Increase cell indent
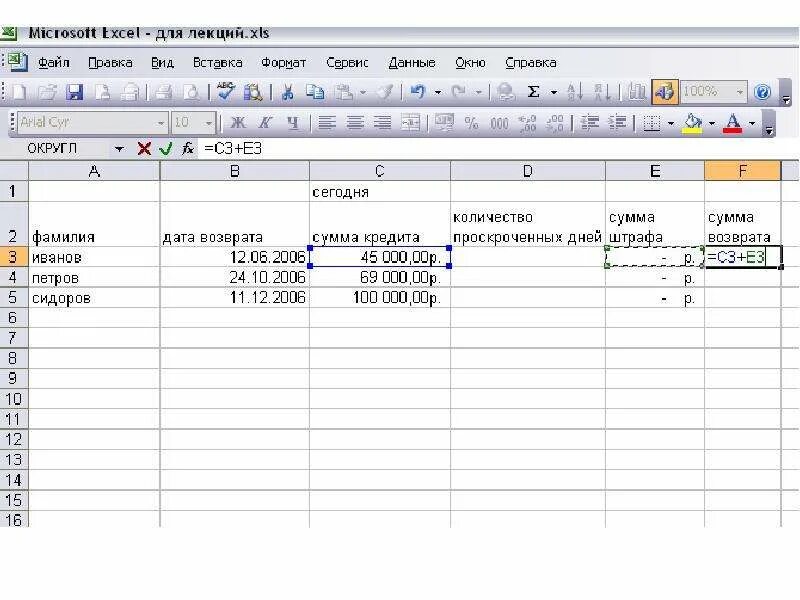The height and width of the screenshot is (600, 800). [617, 122]
